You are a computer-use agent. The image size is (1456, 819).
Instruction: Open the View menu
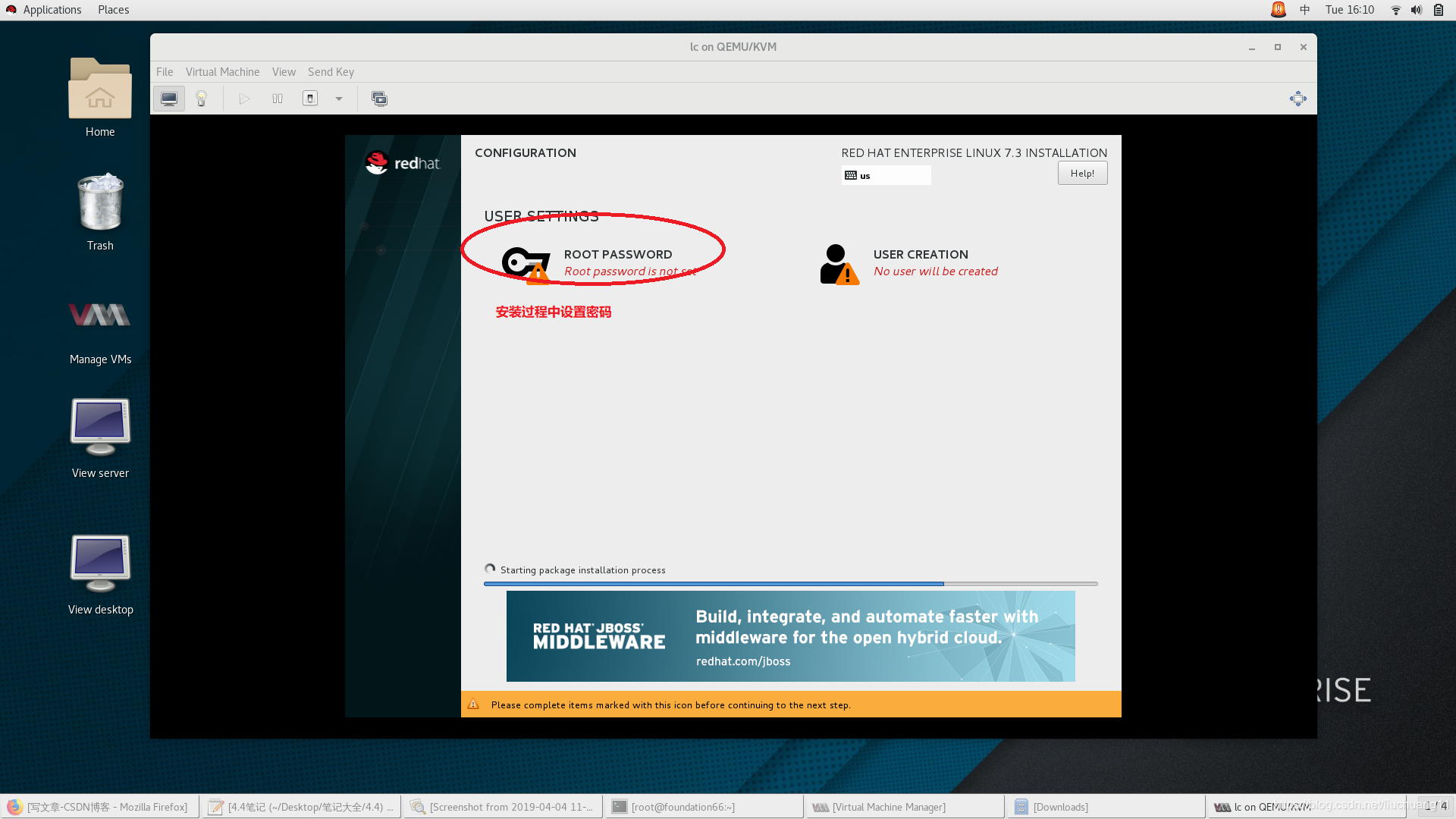coord(284,72)
